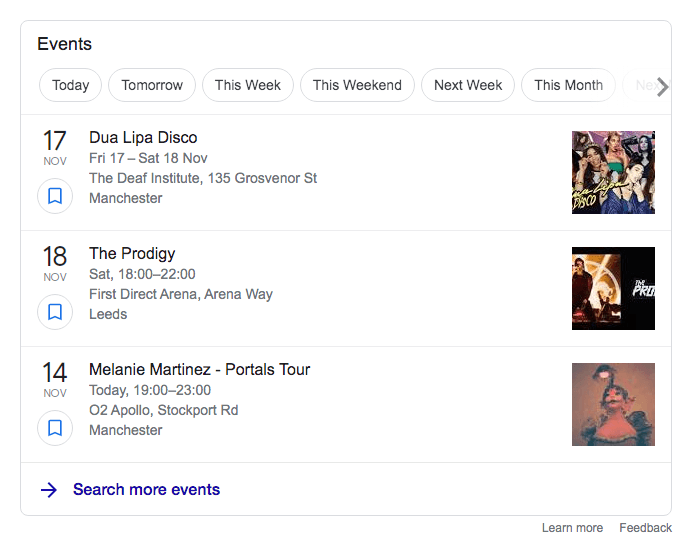Viewport: 694px width, 549px height.
Task: Select the This Weekend filter chip
Action: 357,85
